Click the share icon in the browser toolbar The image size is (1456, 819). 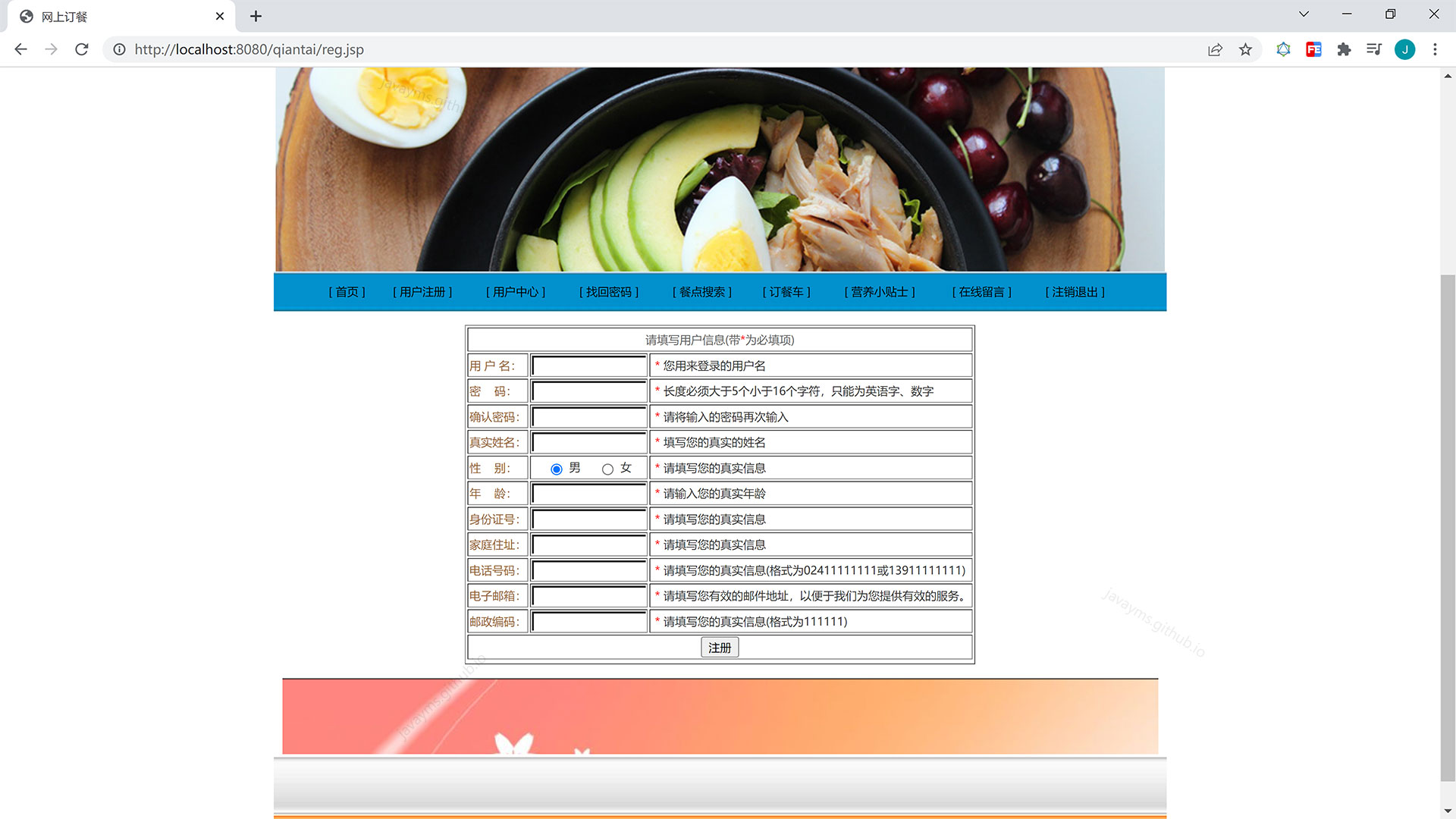coord(1215,49)
